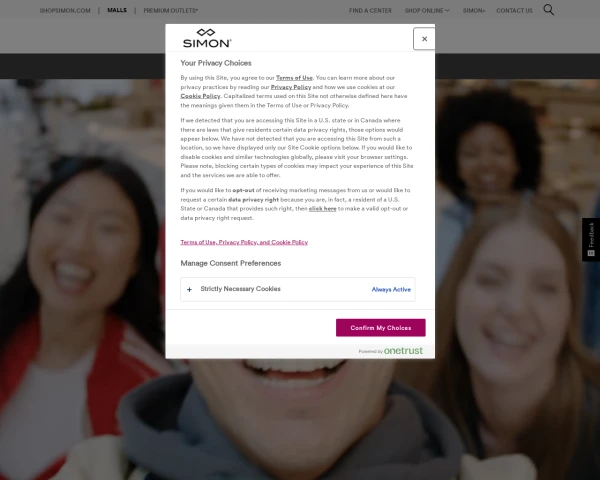Viewport: 600px width, 480px height.
Task: Select Premium Outlets tab
Action: click(x=171, y=11)
